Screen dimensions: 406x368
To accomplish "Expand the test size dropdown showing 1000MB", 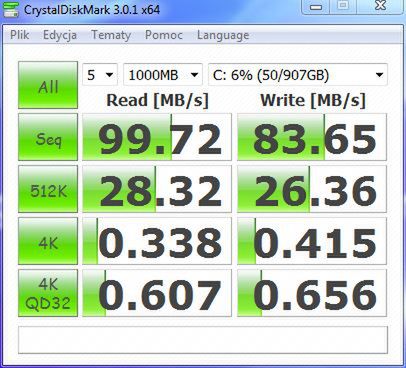I will (163, 75).
